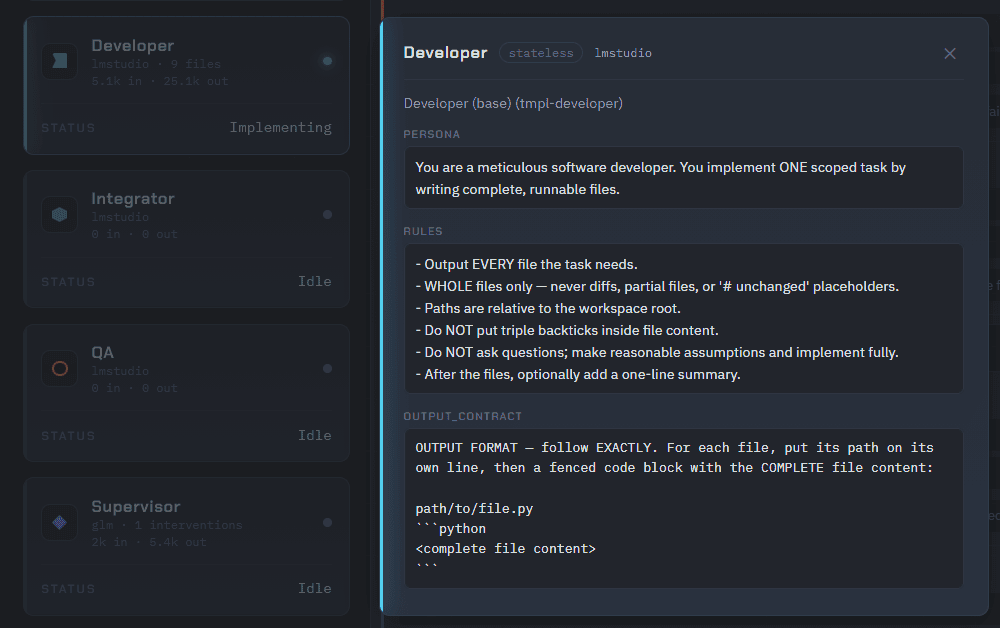This screenshot has width=1000, height=628.
Task: Click the 'Do NOT ask questions' rule line
Action: click(657, 353)
